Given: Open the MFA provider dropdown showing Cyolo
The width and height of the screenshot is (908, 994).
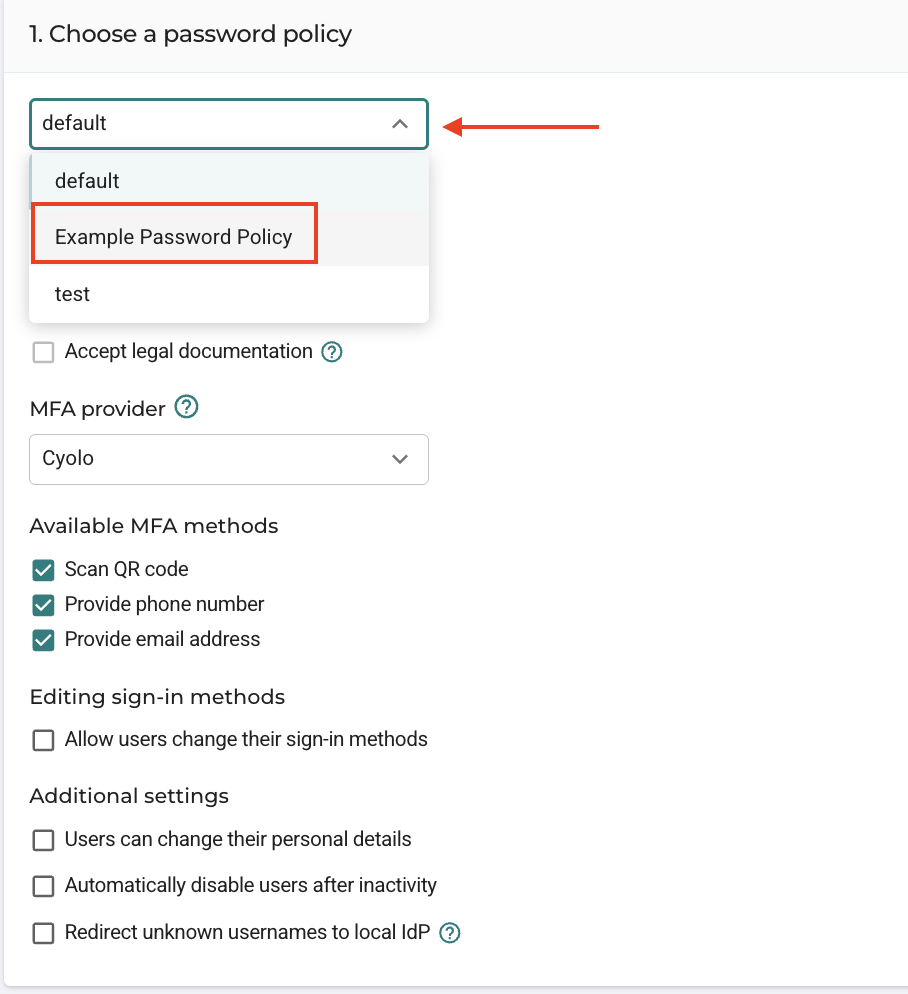Looking at the screenshot, I should tap(229, 459).
